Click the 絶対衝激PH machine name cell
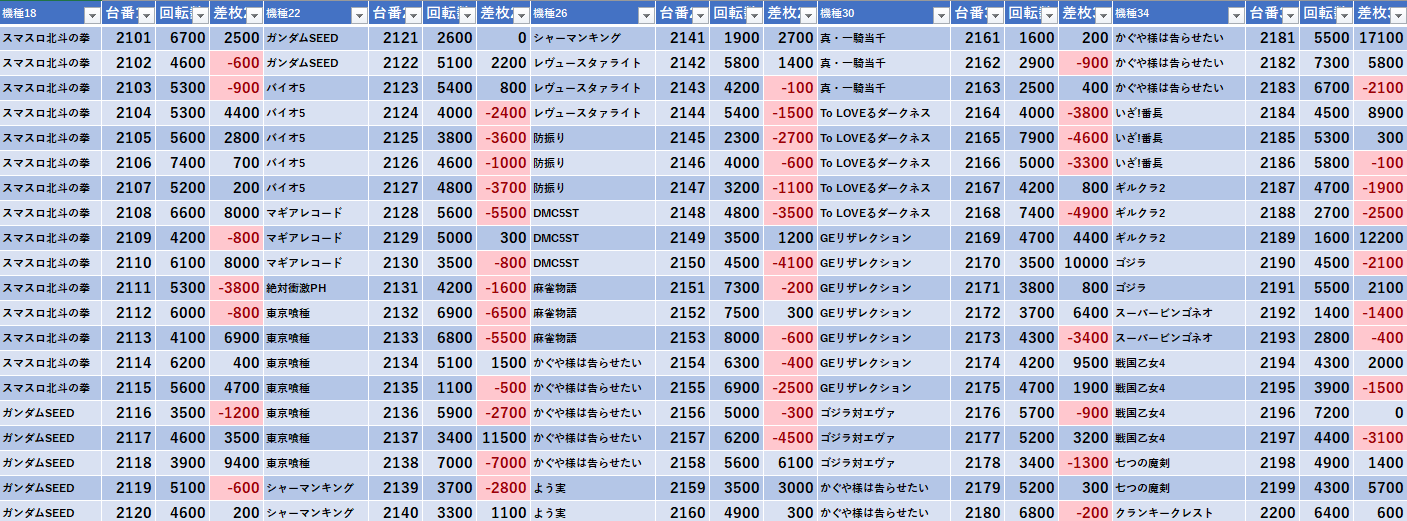Viewport: 1407px width, 521px height. [x=316, y=288]
